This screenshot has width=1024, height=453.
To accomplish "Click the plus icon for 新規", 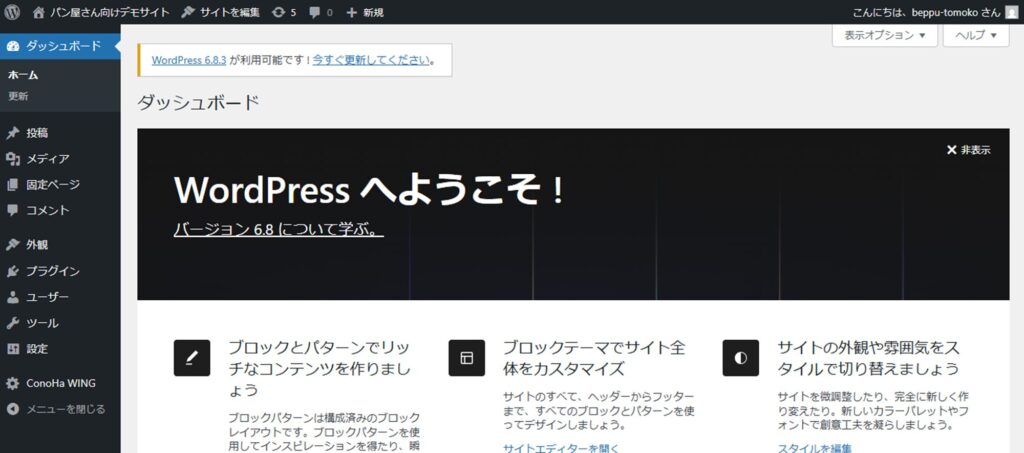I will tap(351, 12).
